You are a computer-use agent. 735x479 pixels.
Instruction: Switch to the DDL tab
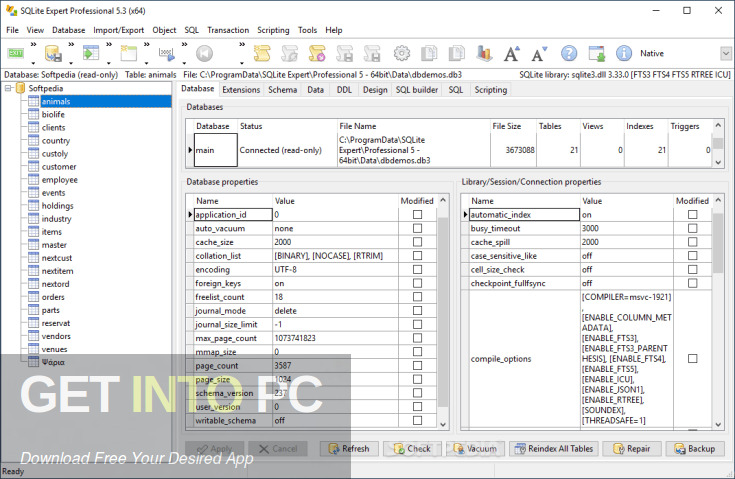344,90
